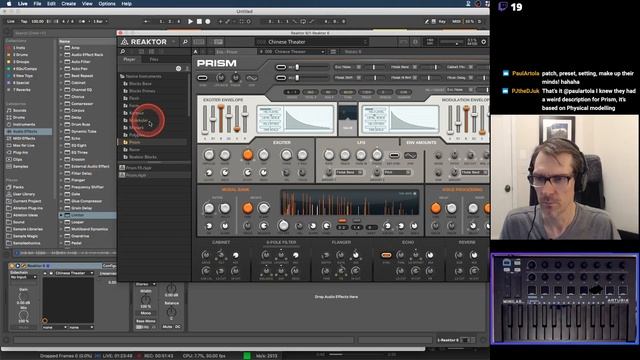Open the Chinese Theater preset dropdown in Live device
Viewport: 640px width, 360px height.
[x=74, y=273]
